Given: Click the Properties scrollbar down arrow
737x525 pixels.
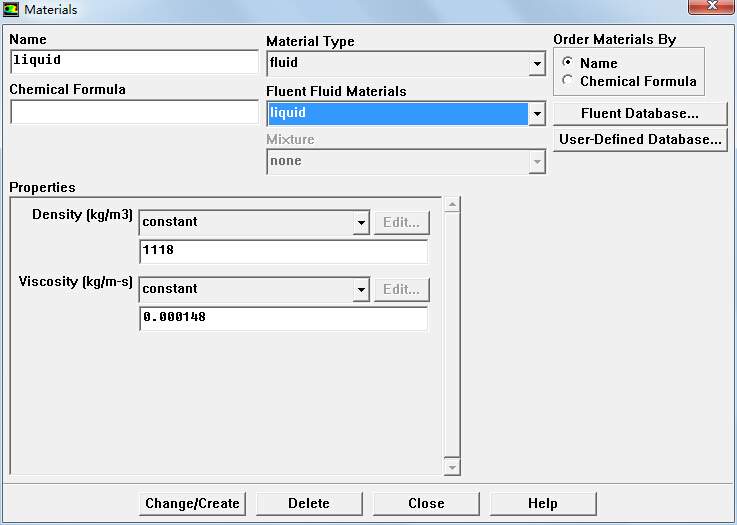Looking at the screenshot, I should pyautogui.click(x=452, y=467).
